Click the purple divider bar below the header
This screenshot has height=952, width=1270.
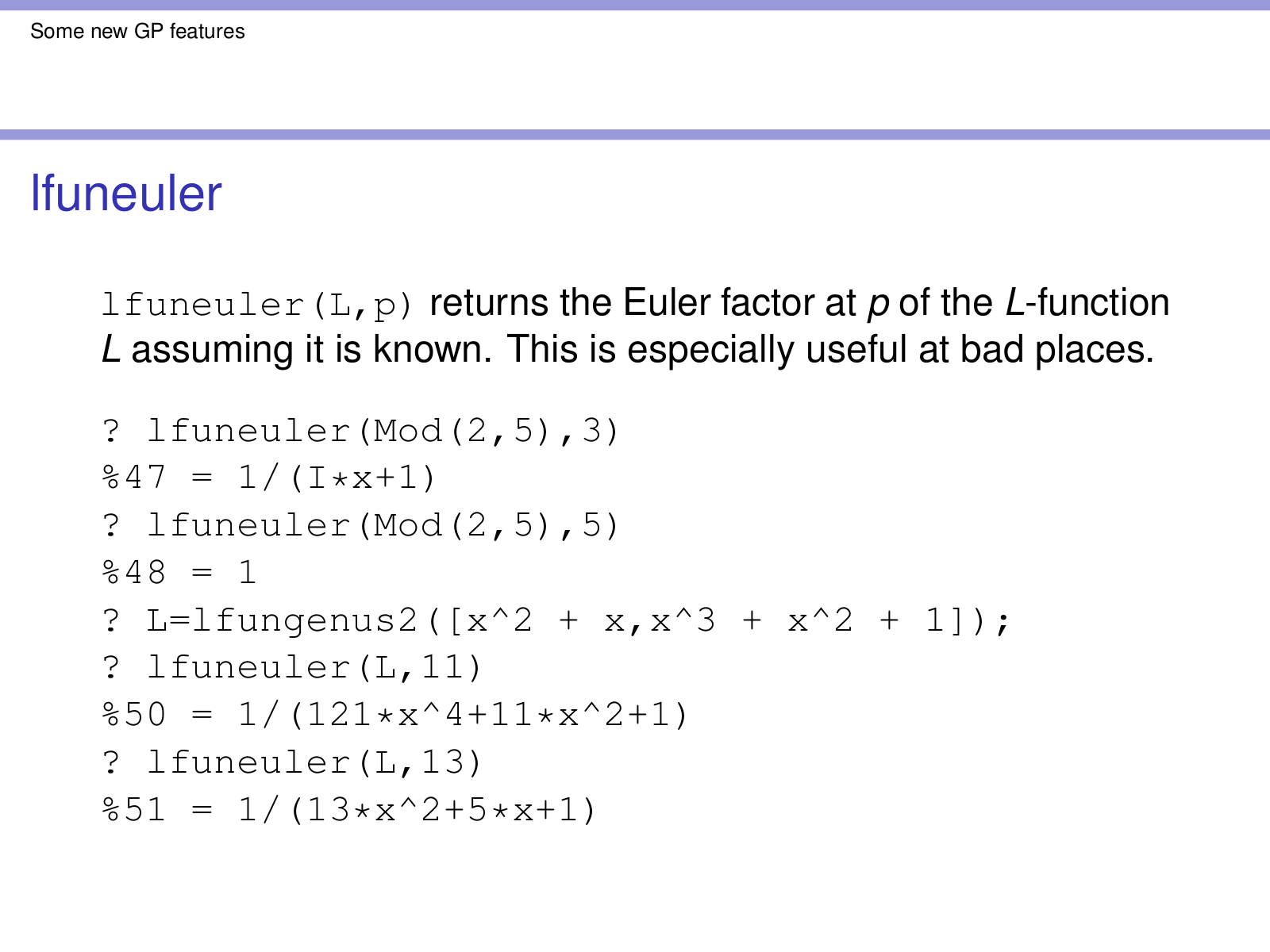tap(635, 135)
